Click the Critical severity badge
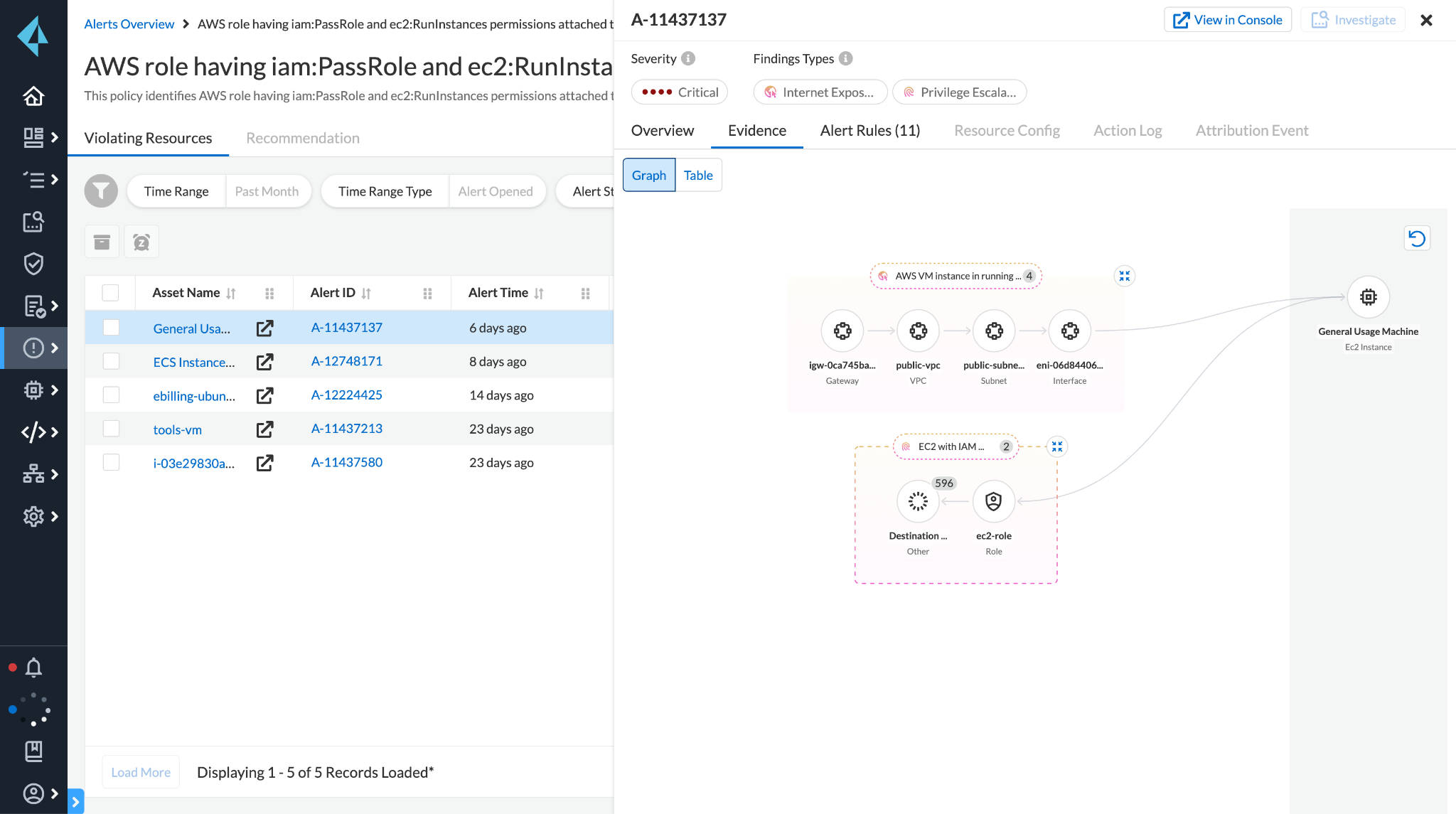Viewport: 1456px width, 814px height. click(x=679, y=92)
